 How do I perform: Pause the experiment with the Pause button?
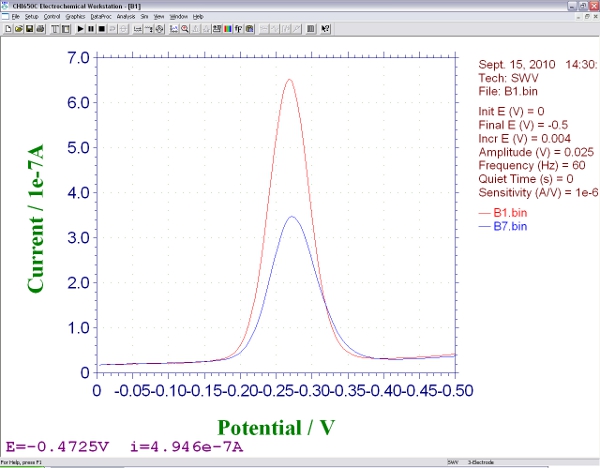click(91, 29)
